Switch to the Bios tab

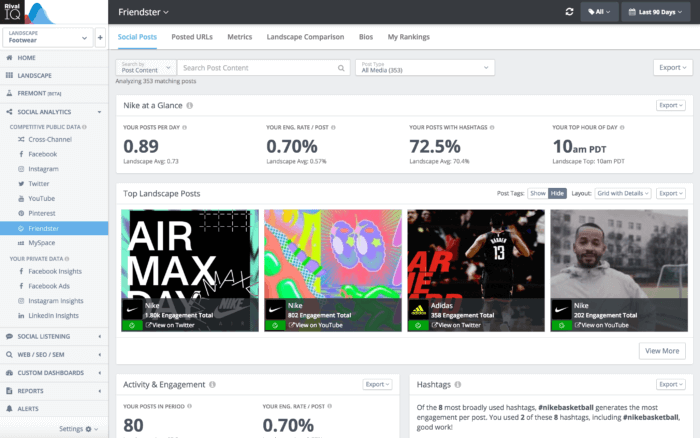click(366, 37)
